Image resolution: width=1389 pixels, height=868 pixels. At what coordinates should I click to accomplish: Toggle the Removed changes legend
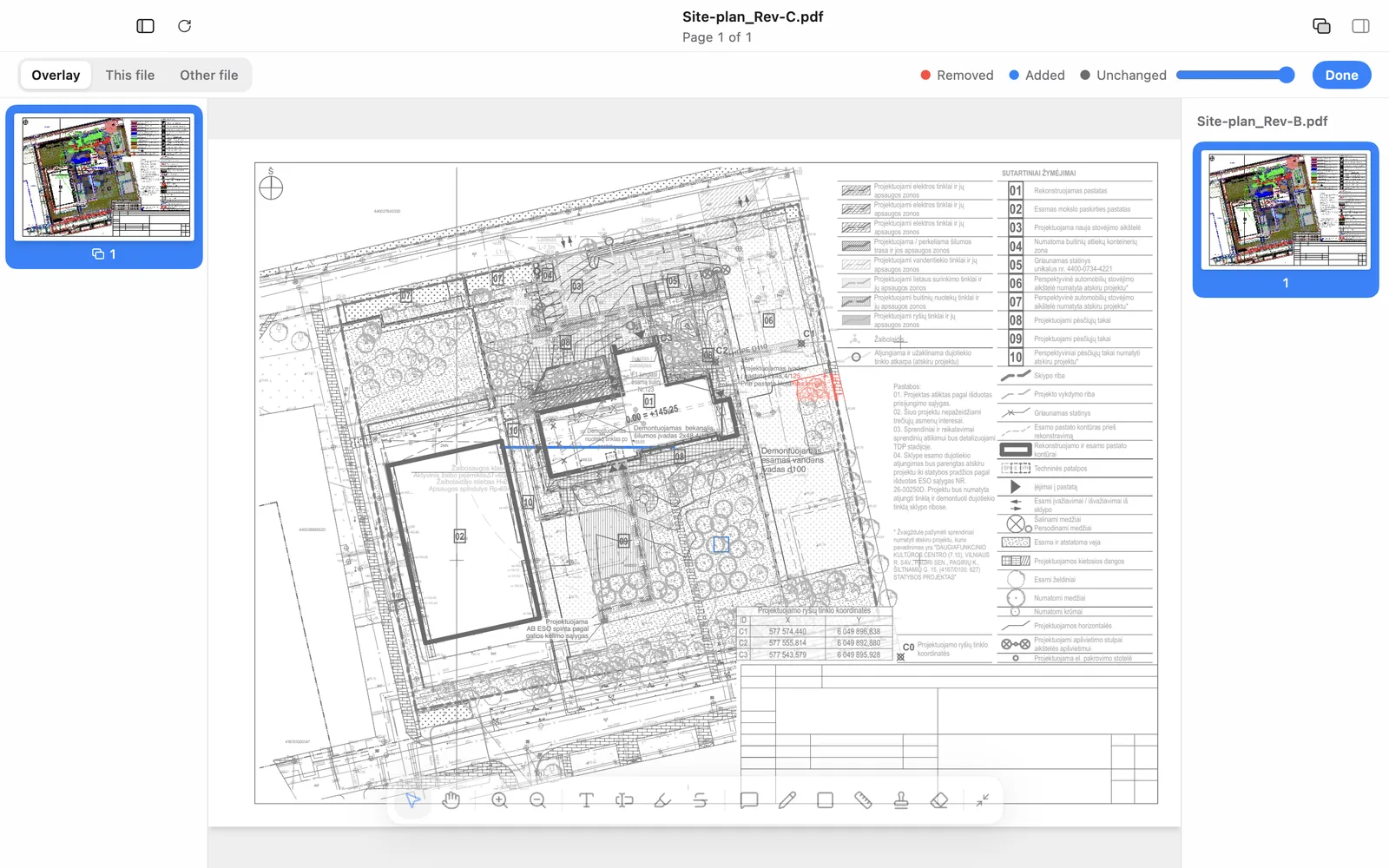pos(957,76)
